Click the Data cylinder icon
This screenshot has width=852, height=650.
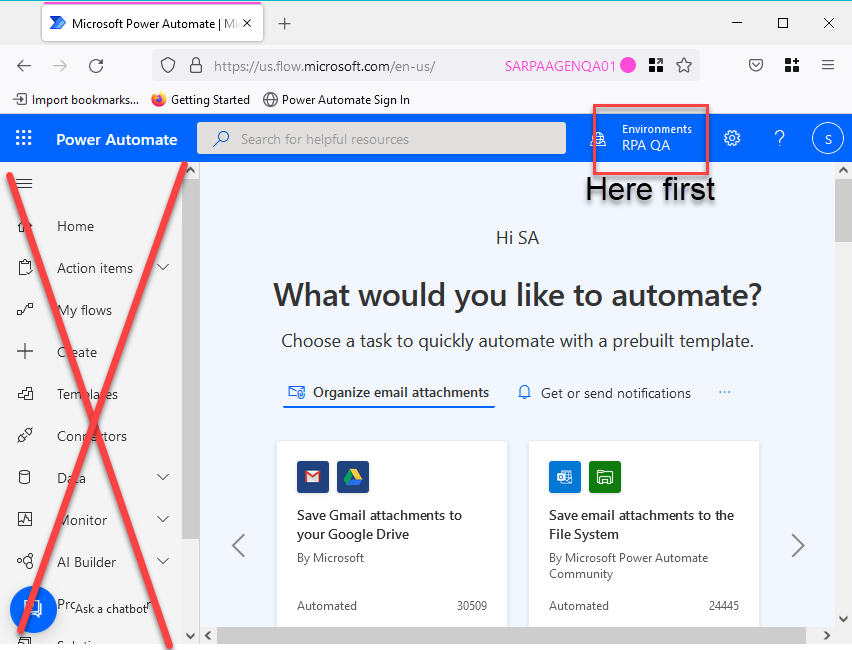(24, 477)
